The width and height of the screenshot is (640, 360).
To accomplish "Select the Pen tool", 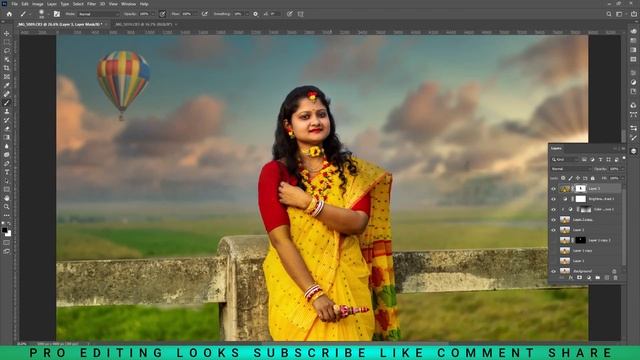I will pyautogui.click(x=7, y=163).
